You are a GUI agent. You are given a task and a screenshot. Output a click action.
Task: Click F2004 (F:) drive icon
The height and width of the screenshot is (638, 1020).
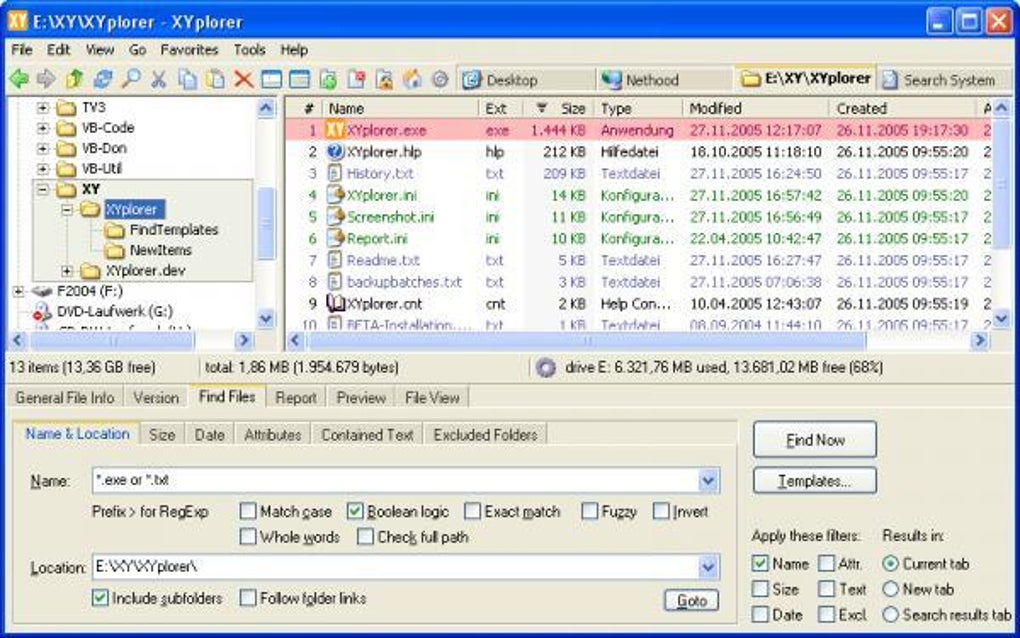pyautogui.click(x=42, y=291)
